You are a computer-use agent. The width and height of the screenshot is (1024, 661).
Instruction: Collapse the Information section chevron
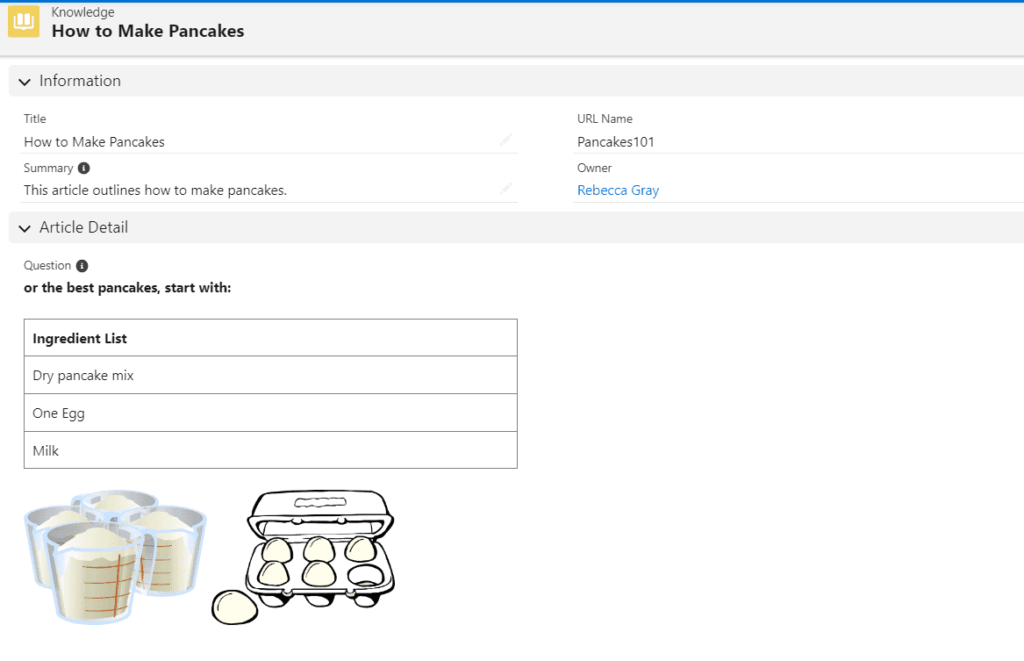tap(24, 81)
